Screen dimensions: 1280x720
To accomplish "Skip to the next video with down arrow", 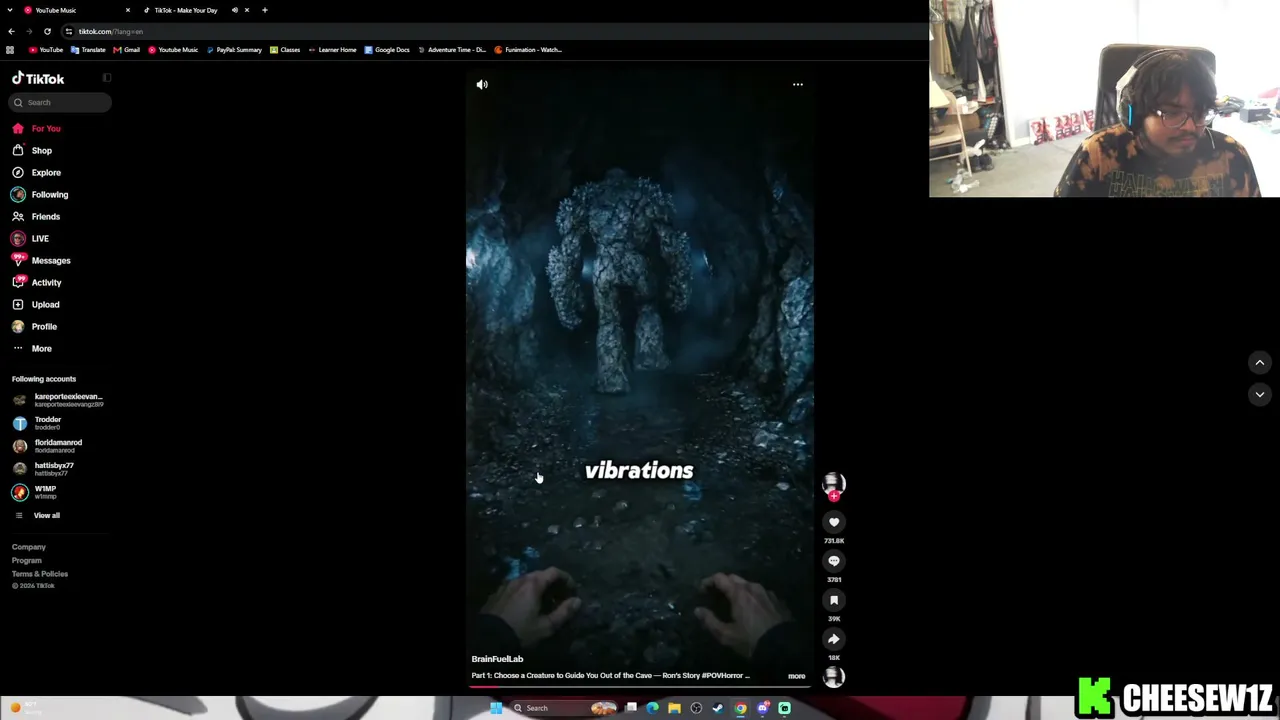I will (1260, 395).
